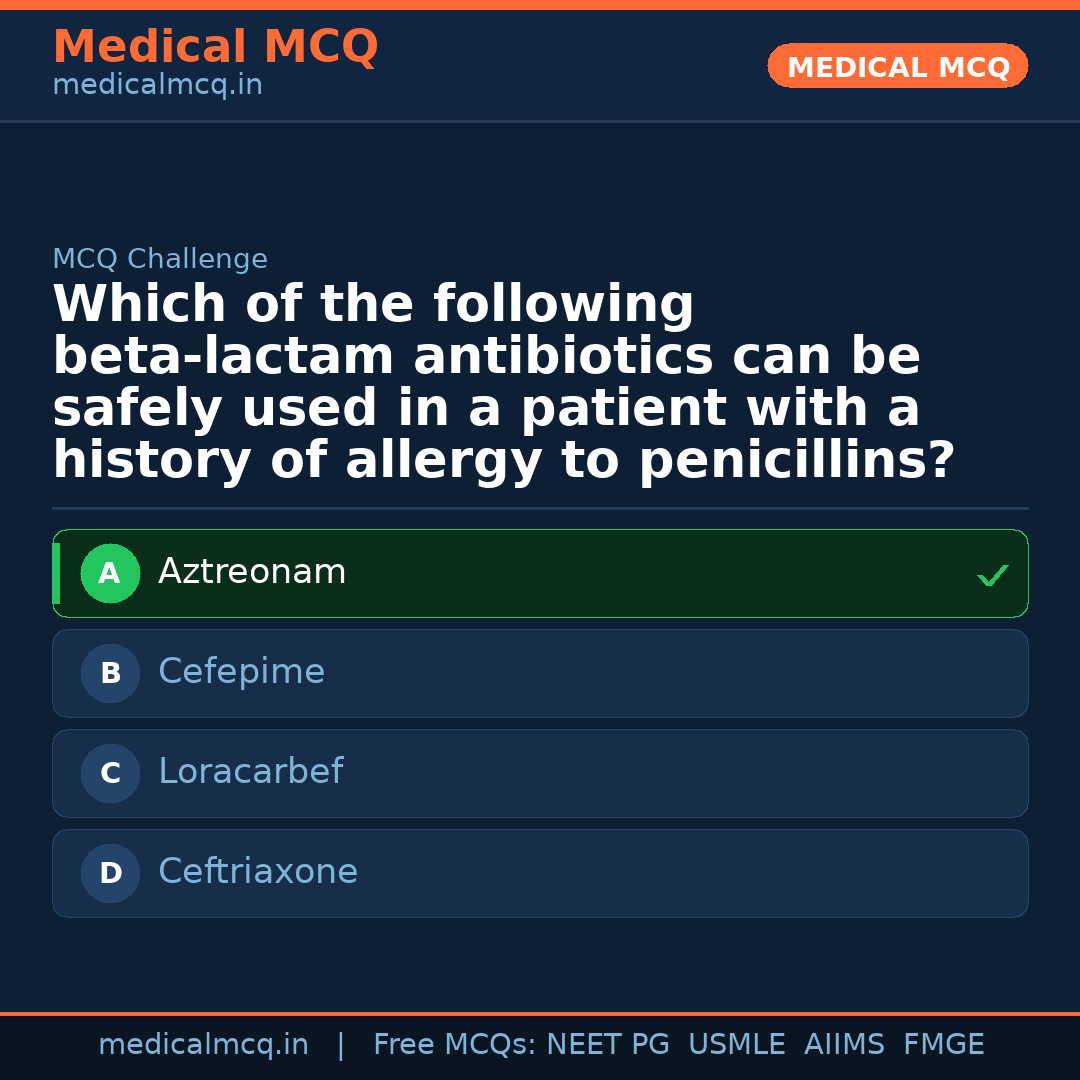Screen dimensions: 1080x1080
Task: Pick the Ceftriaxone answer option
Action: (x=540, y=874)
